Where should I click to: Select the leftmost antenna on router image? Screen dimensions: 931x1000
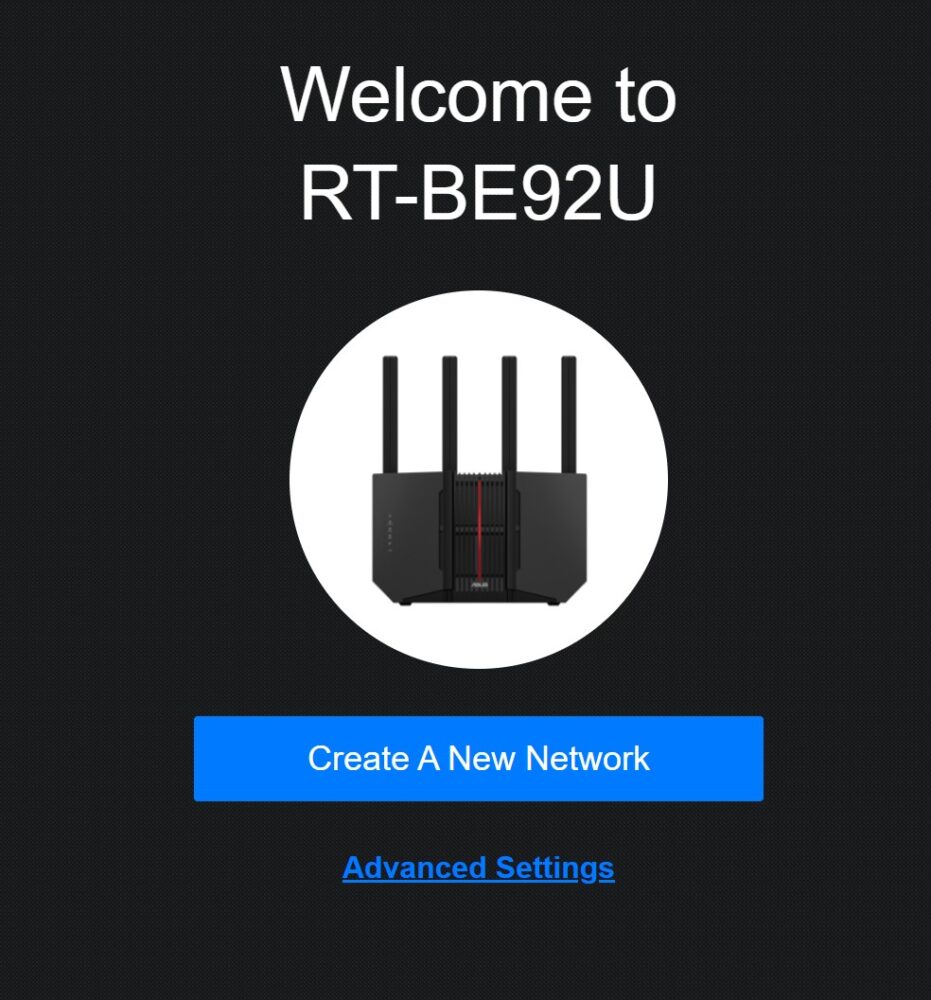pyautogui.click(x=390, y=415)
